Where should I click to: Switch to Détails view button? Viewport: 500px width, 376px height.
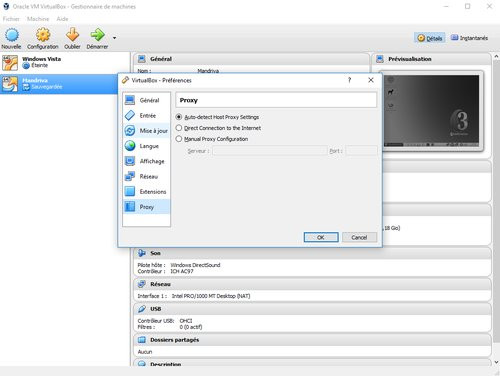coord(430,38)
